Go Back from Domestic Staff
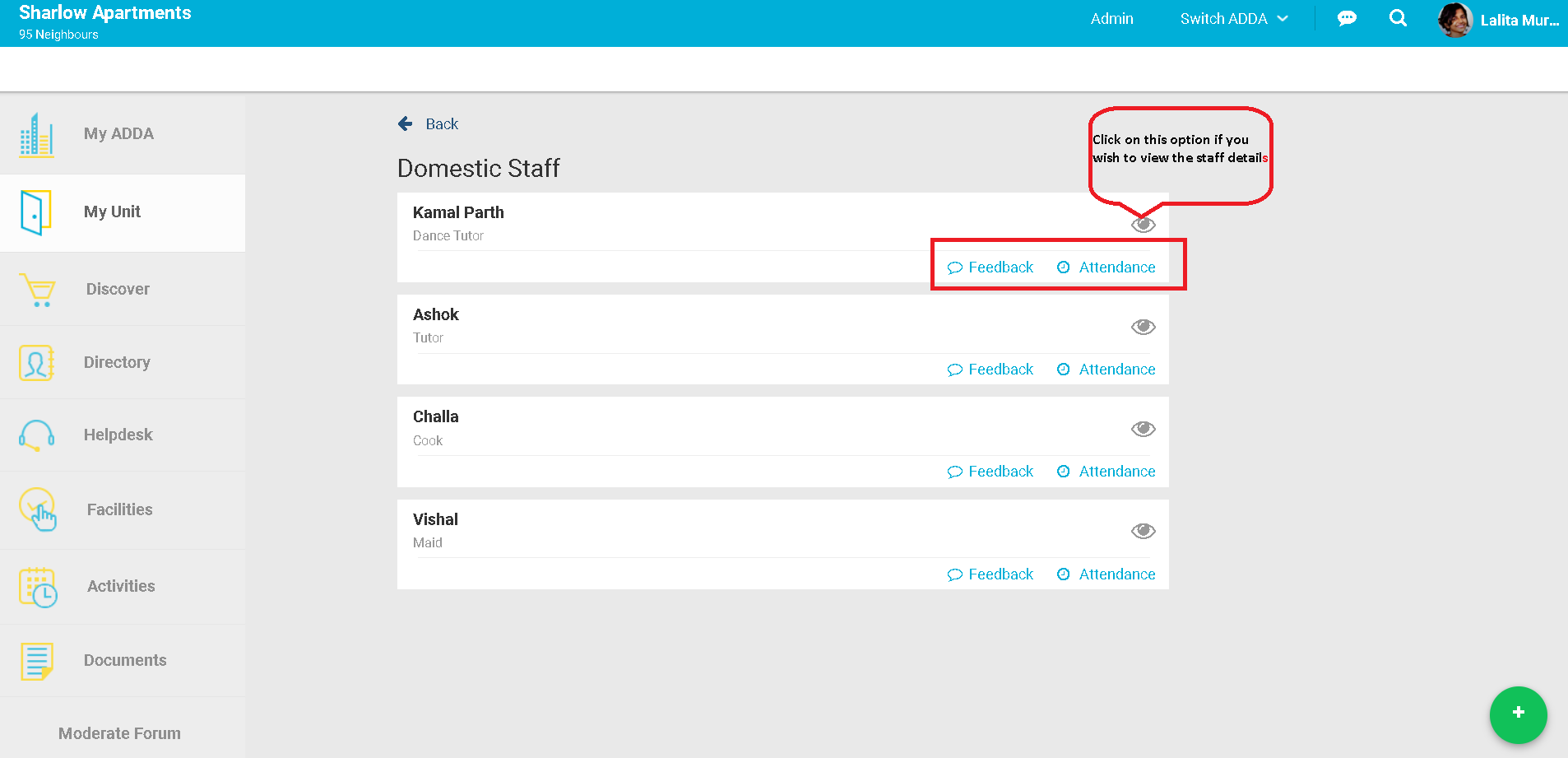Screen dimensions: 1568x758 (442, 124)
